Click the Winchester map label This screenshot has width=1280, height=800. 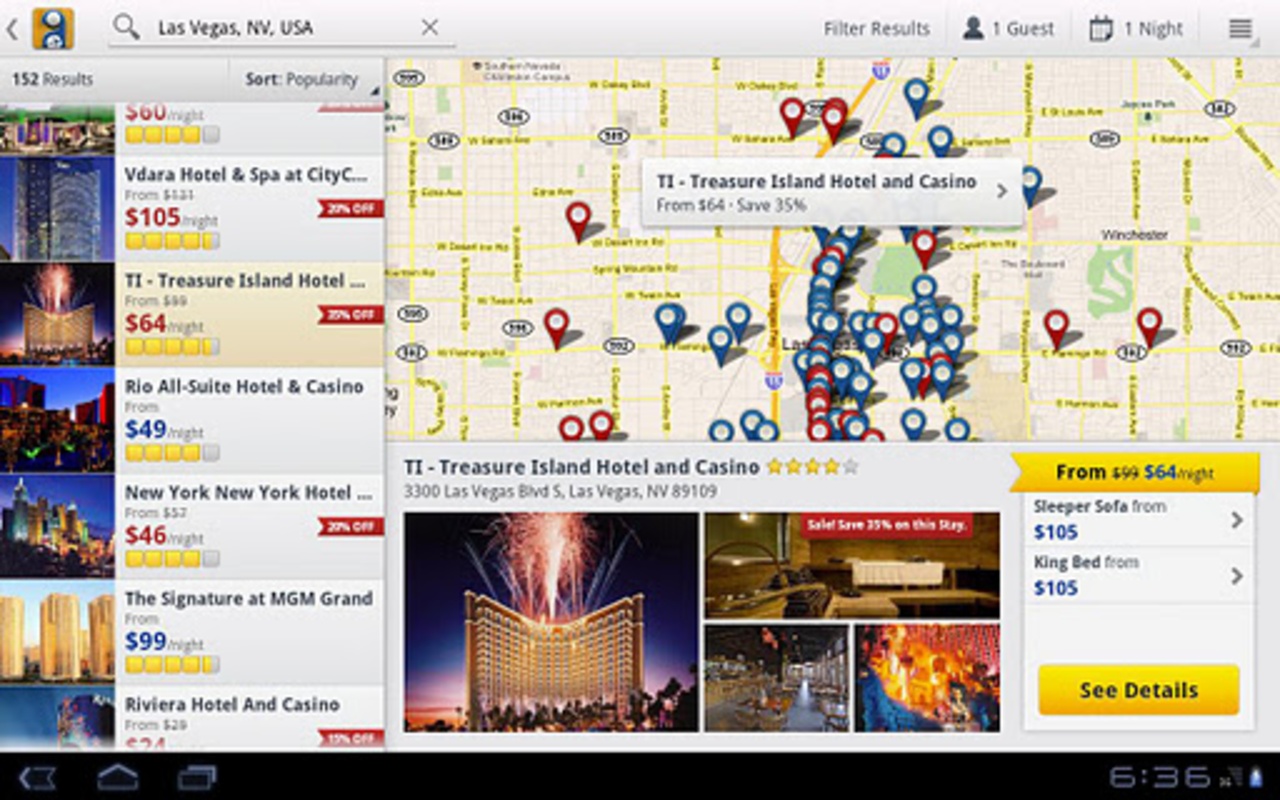tap(1134, 234)
